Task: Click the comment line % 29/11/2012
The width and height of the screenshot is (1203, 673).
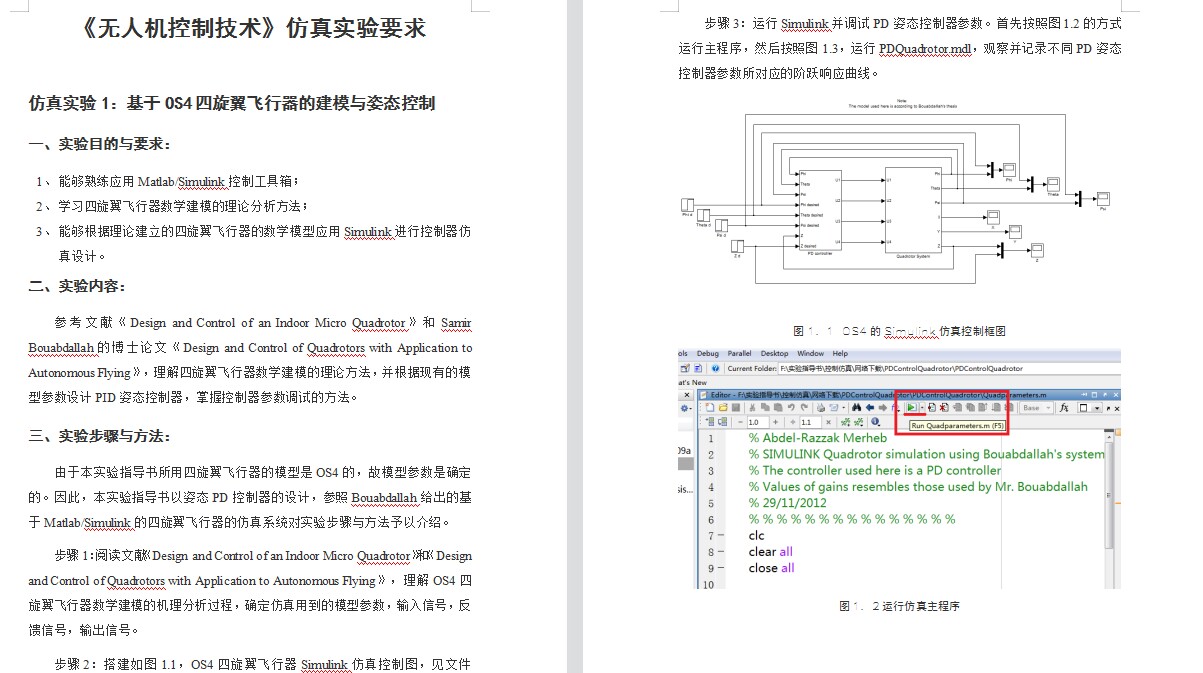Action: click(788, 503)
